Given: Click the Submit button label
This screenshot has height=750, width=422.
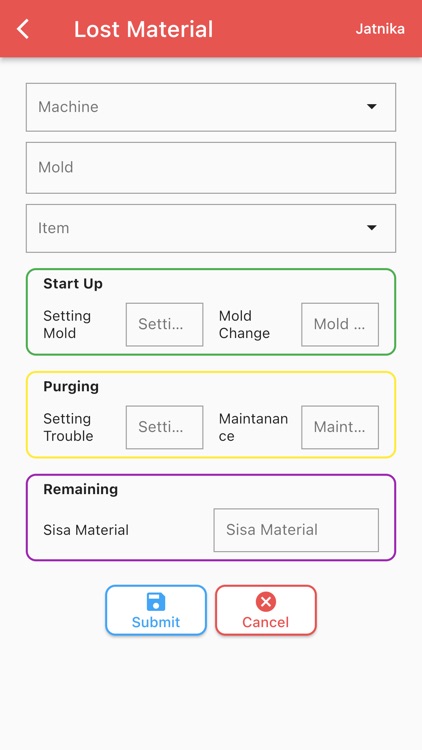Looking at the screenshot, I should tap(156, 622).
